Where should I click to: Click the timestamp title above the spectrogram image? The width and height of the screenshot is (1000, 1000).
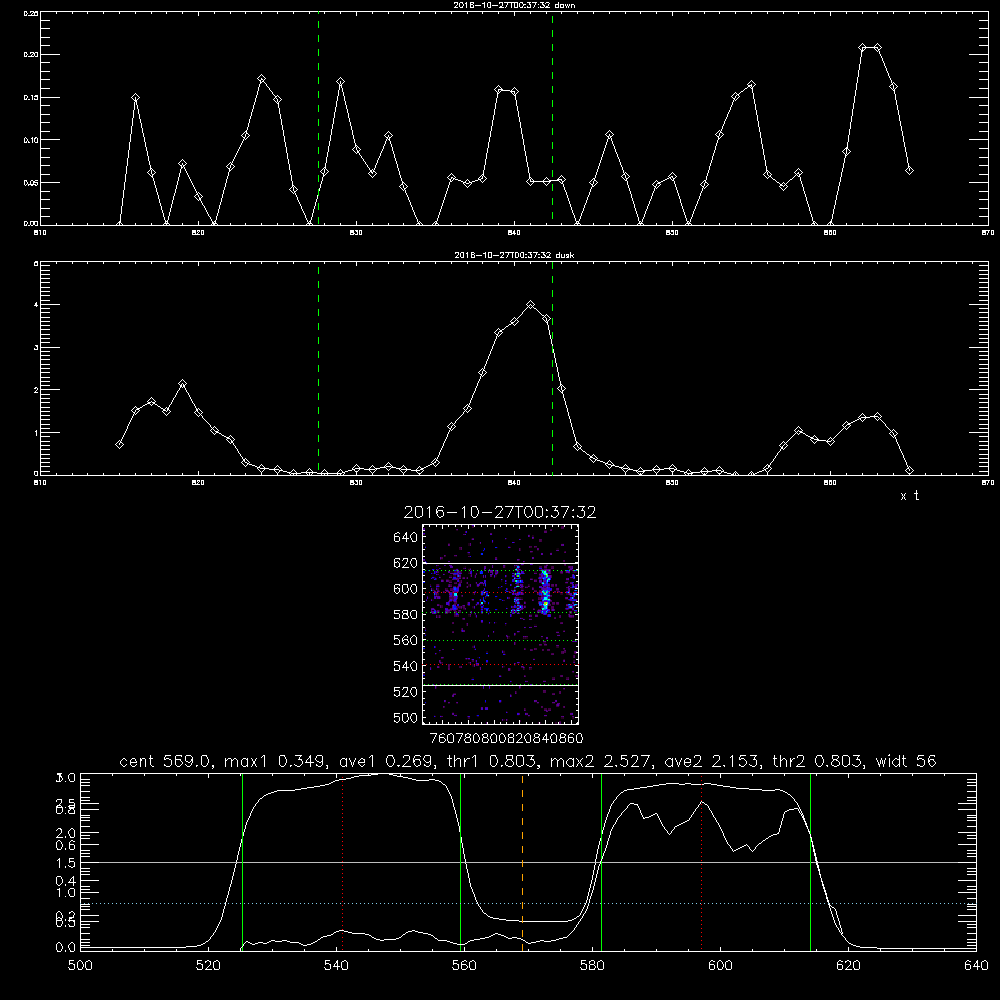tap(500, 512)
